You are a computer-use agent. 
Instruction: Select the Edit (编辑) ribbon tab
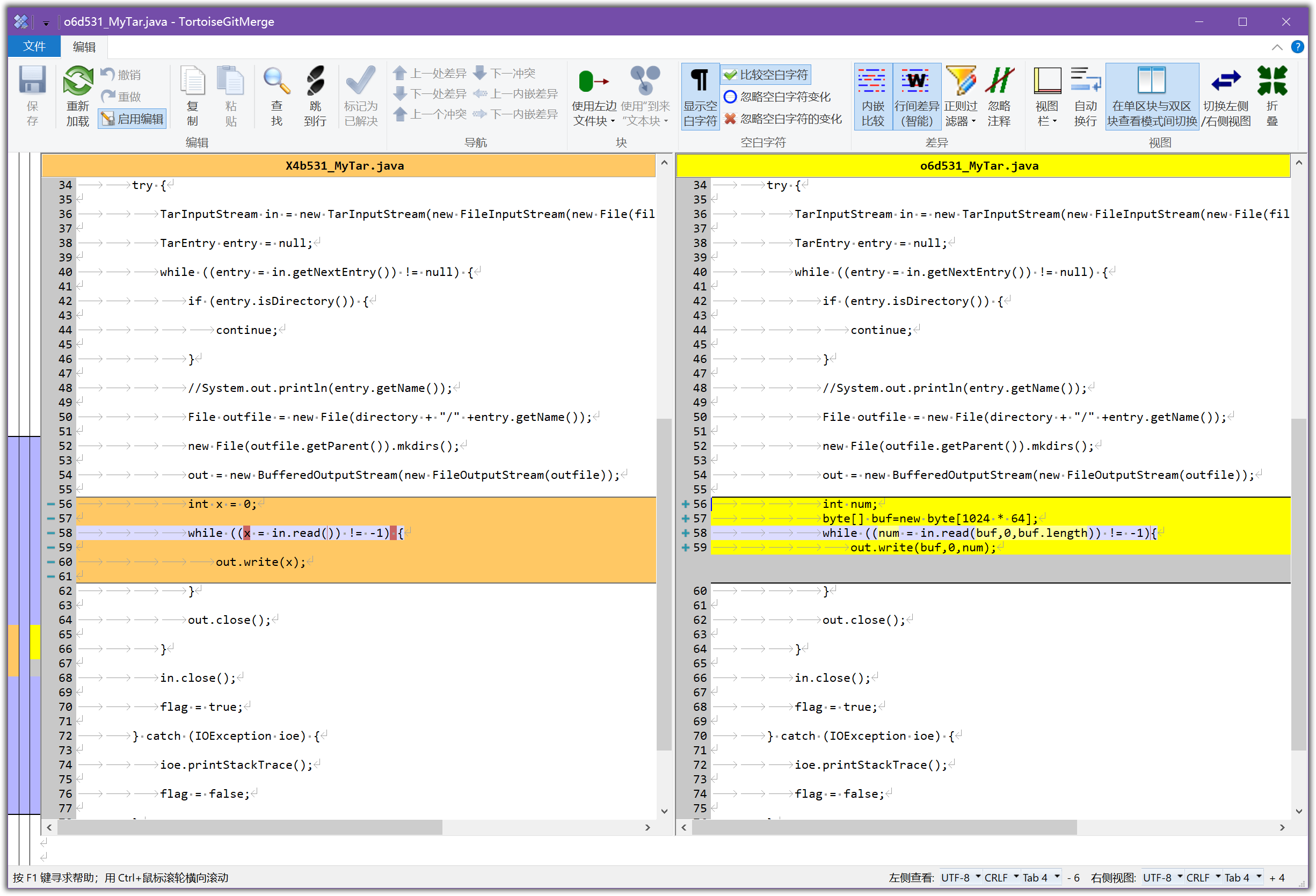84,46
